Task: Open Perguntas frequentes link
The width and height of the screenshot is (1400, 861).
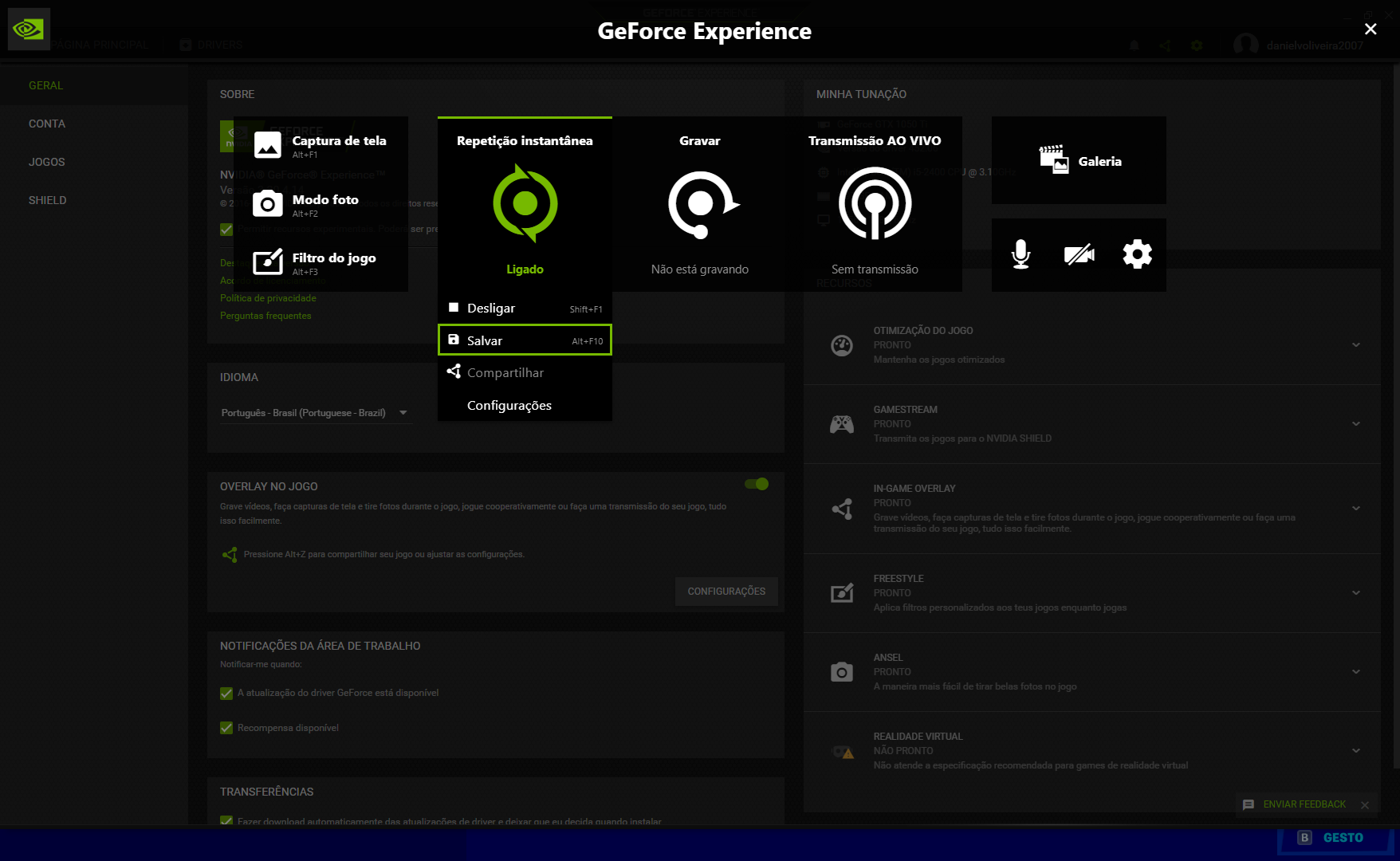Action: point(265,316)
